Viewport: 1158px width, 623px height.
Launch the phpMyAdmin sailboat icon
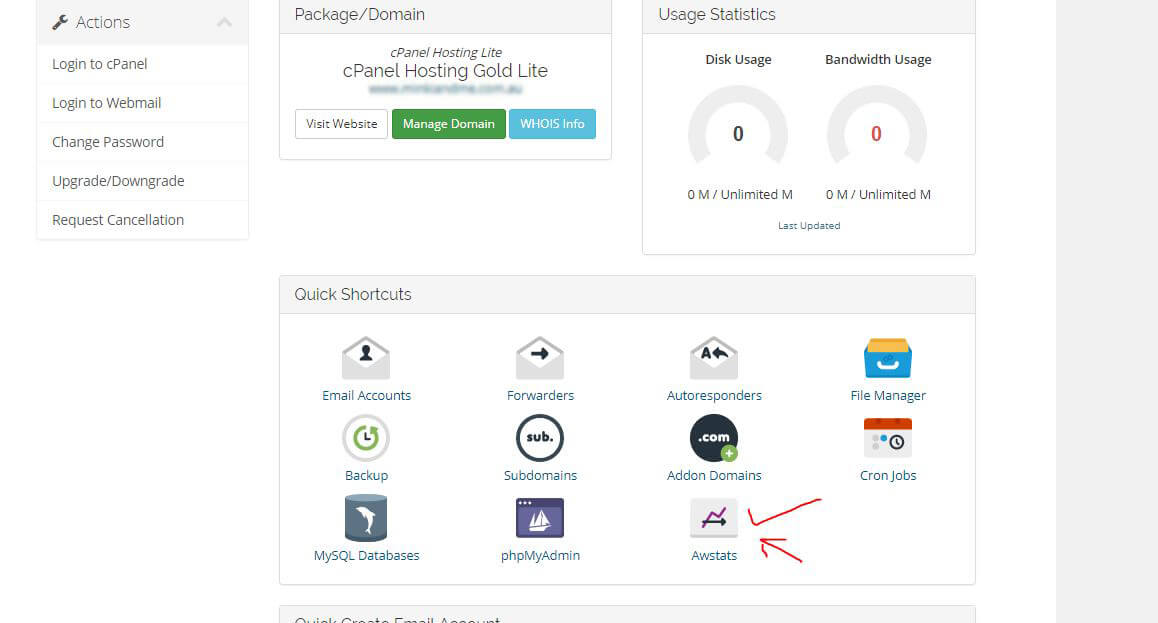click(540, 518)
